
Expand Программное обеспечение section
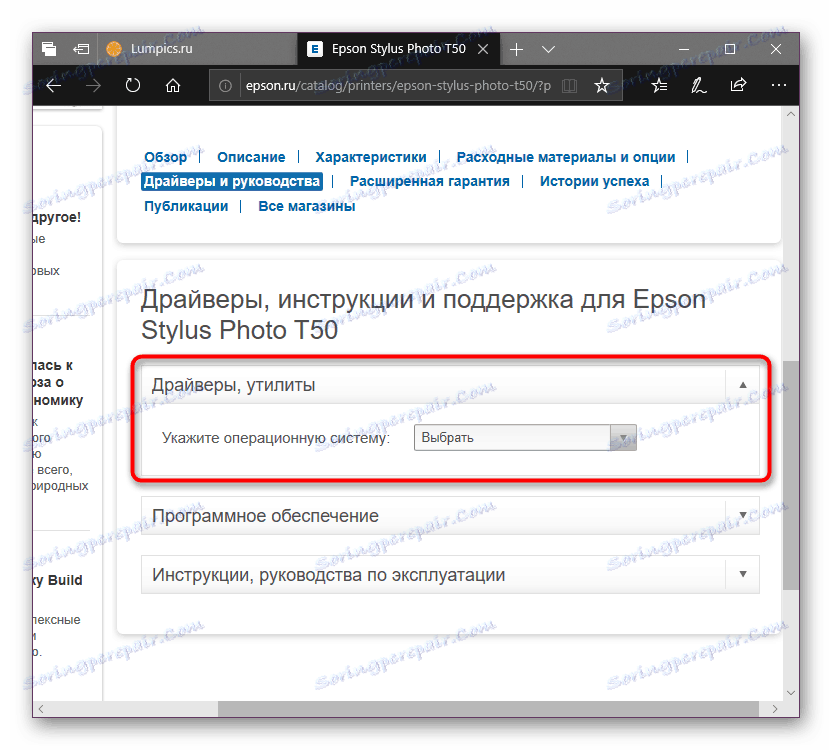pyautogui.click(x=450, y=515)
